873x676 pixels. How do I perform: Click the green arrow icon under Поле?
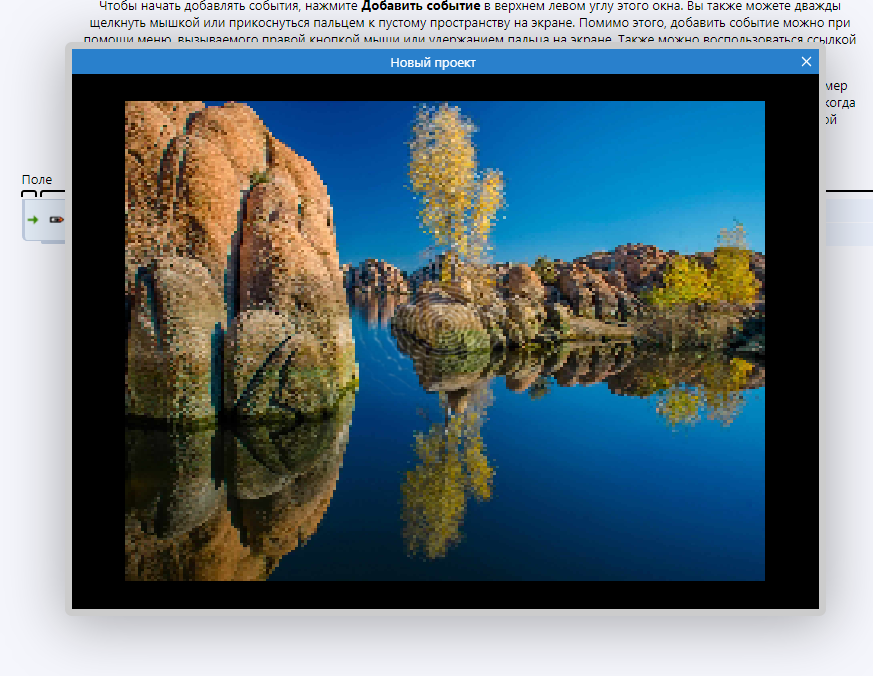coord(33,220)
